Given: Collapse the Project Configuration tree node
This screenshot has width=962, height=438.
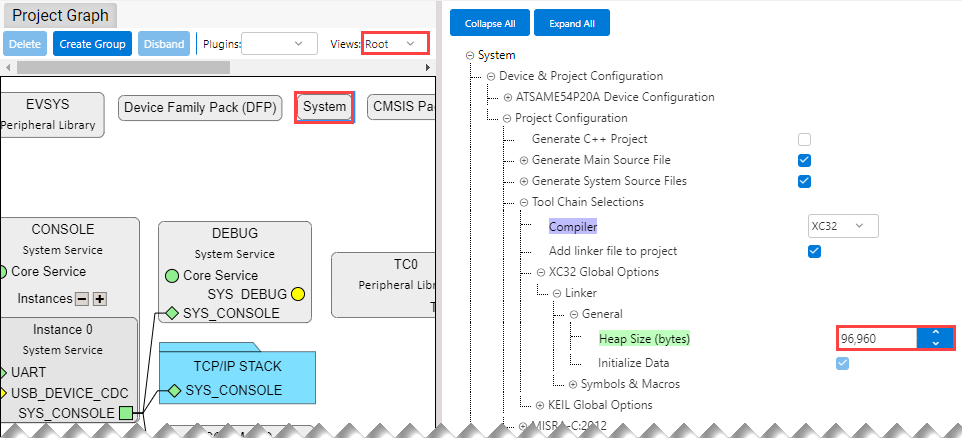Looking at the screenshot, I should 507,118.
